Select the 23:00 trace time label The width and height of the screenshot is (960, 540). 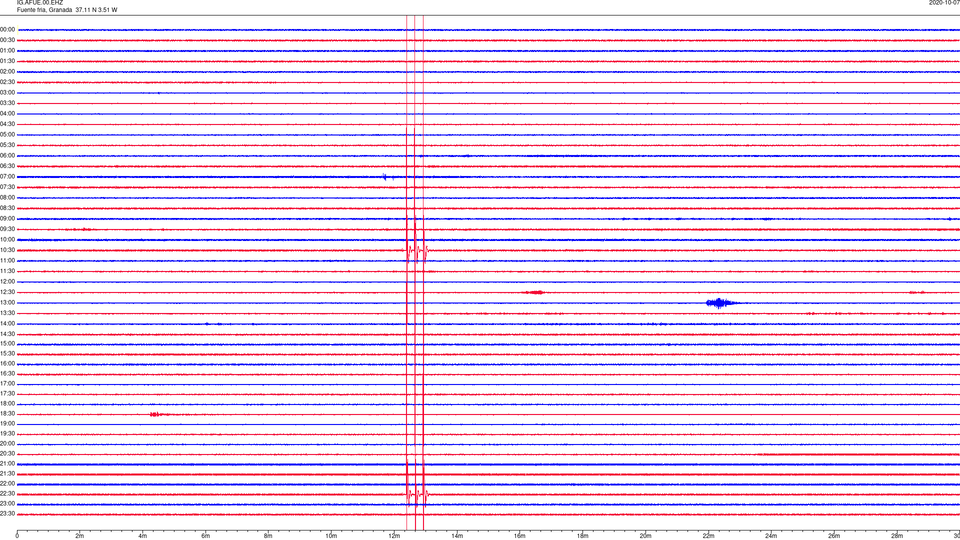click(x=7, y=504)
